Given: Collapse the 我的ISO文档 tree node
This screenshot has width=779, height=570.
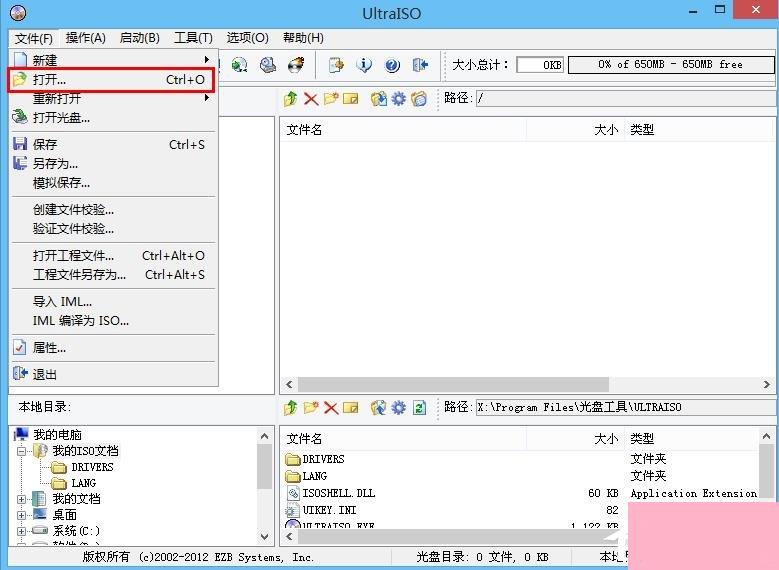Looking at the screenshot, I should click(x=21, y=451).
